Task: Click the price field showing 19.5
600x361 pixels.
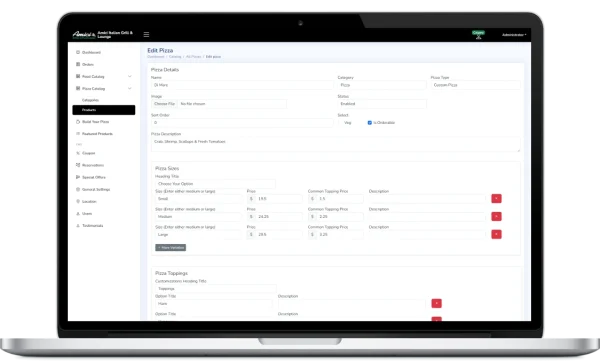Action: click(279, 199)
